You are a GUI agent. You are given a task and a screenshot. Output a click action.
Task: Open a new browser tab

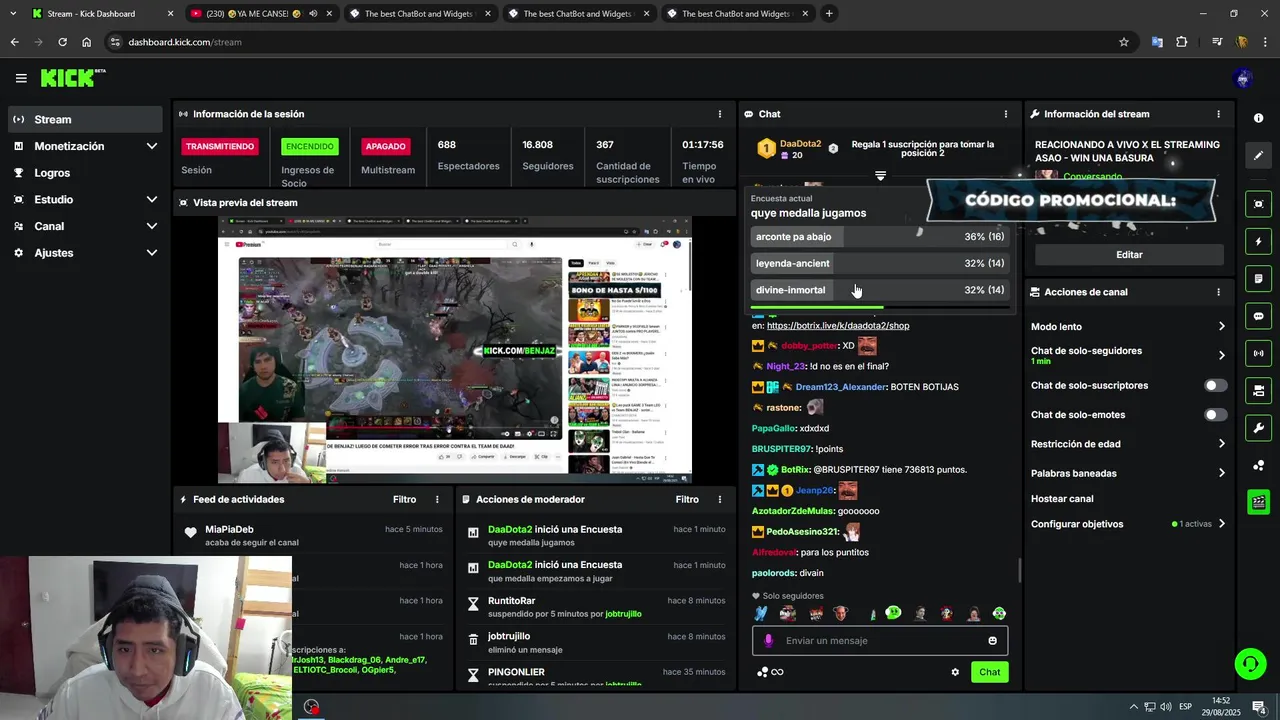click(829, 14)
